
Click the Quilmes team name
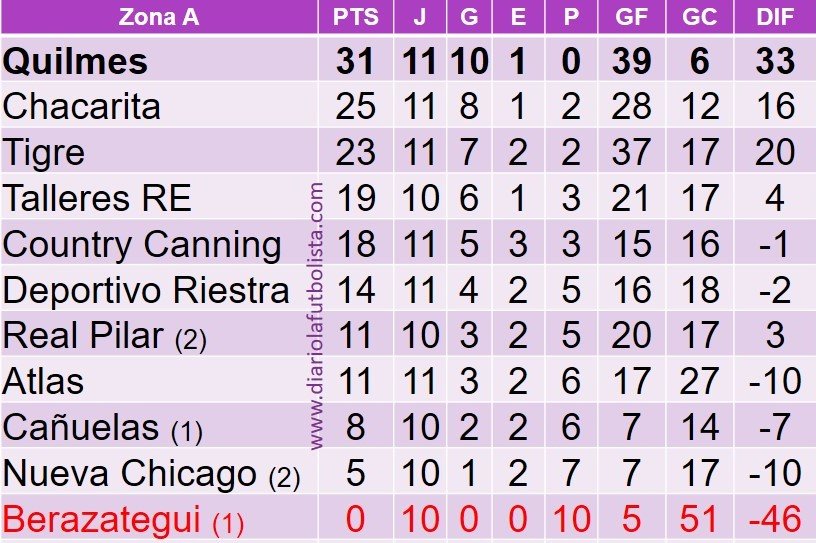[75, 61]
